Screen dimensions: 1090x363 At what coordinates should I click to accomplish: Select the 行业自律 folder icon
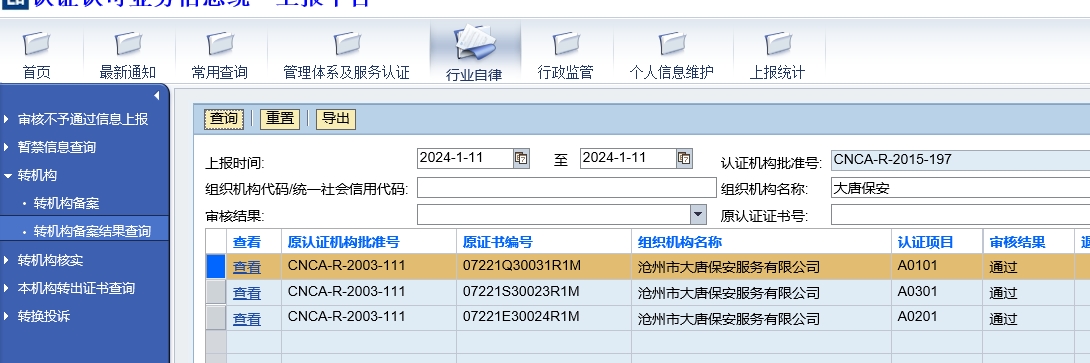pyautogui.click(x=475, y=42)
